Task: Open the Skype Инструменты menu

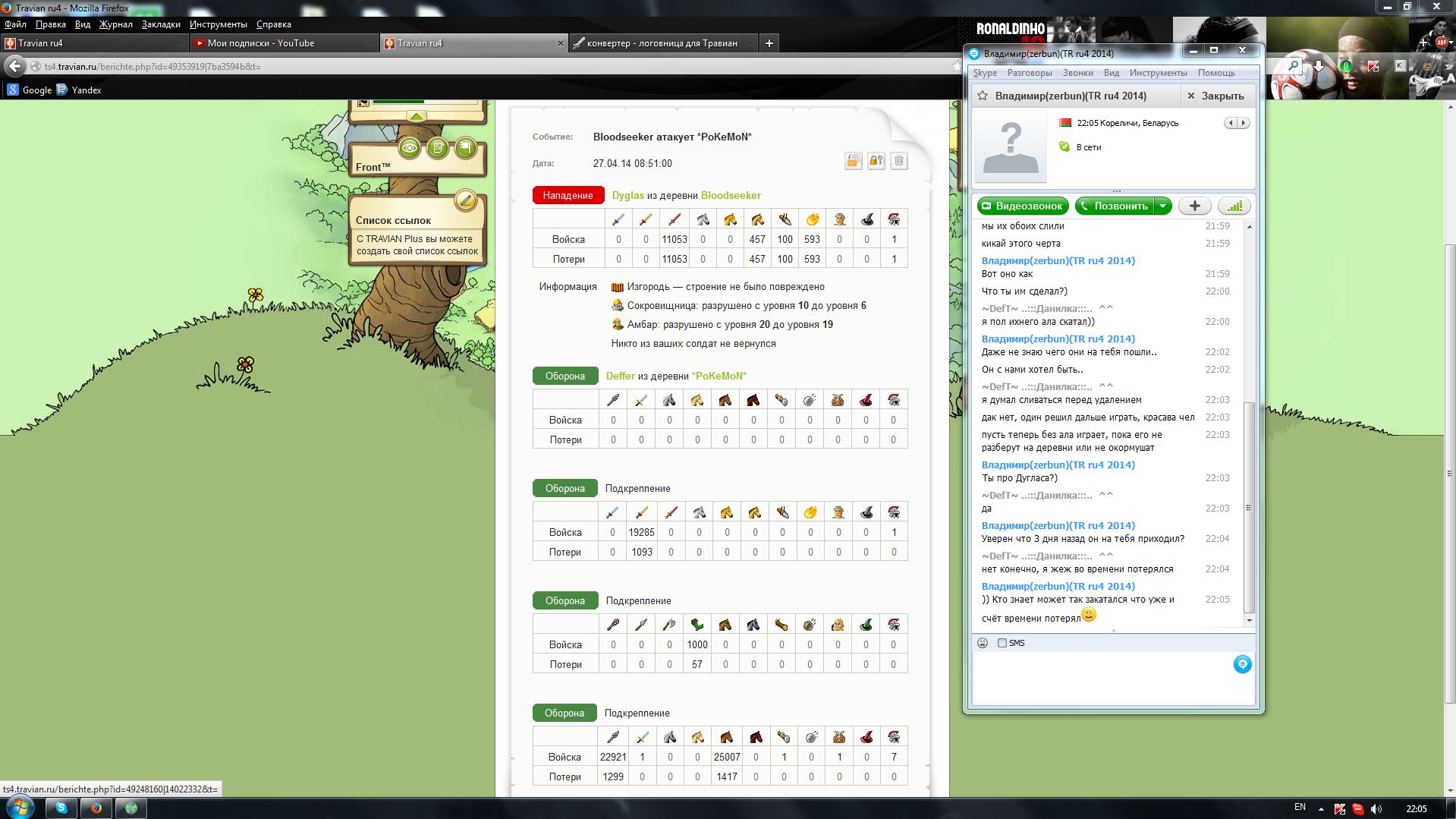Action: pos(1158,73)
